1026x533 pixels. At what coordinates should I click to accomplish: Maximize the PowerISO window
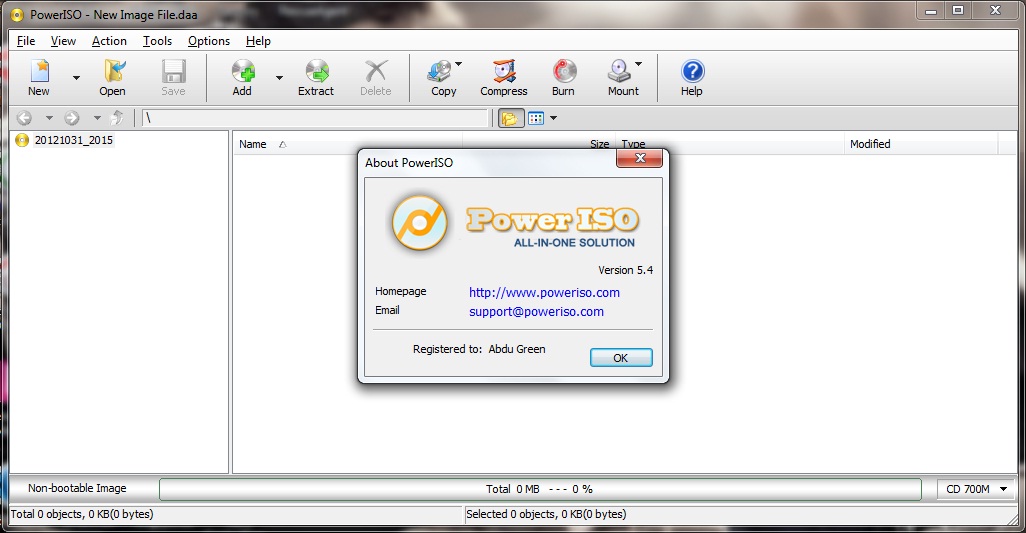click(958, 11)
